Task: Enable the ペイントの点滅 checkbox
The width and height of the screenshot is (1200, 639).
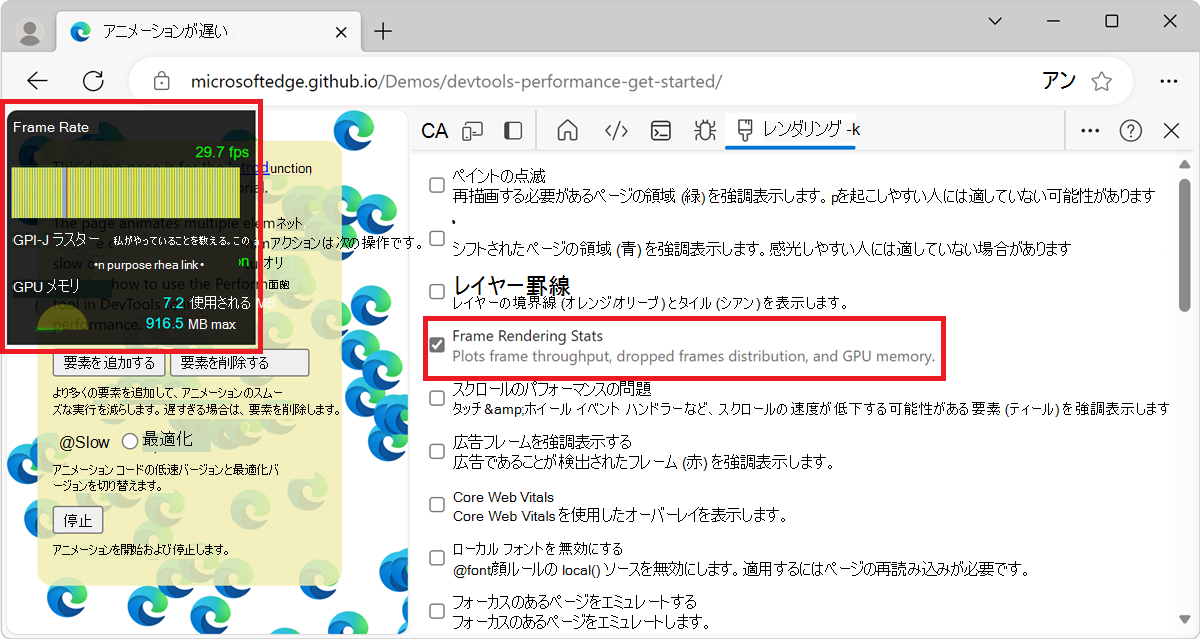Action: pos(436,184)
